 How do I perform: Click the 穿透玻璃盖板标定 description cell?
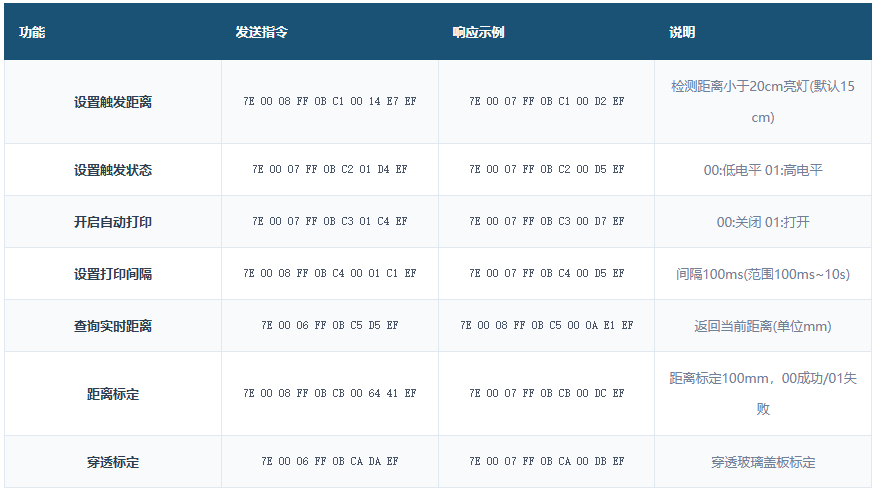763,462
